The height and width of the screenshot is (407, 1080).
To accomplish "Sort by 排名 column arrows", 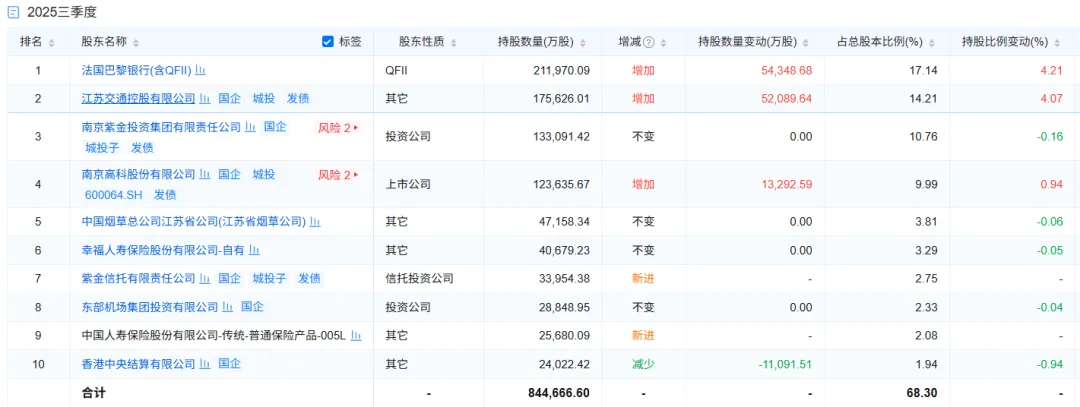I will (x=52, y=43).
